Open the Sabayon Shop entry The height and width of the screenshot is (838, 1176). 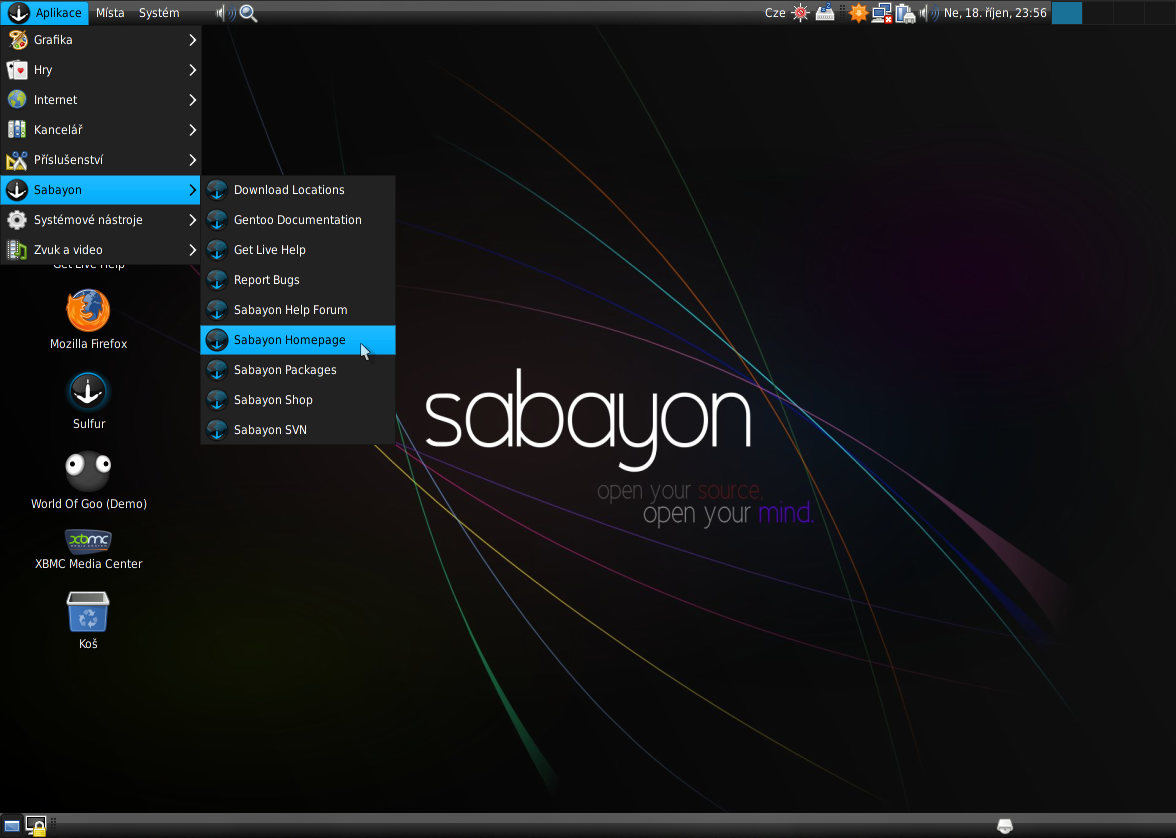click(298, 400)
